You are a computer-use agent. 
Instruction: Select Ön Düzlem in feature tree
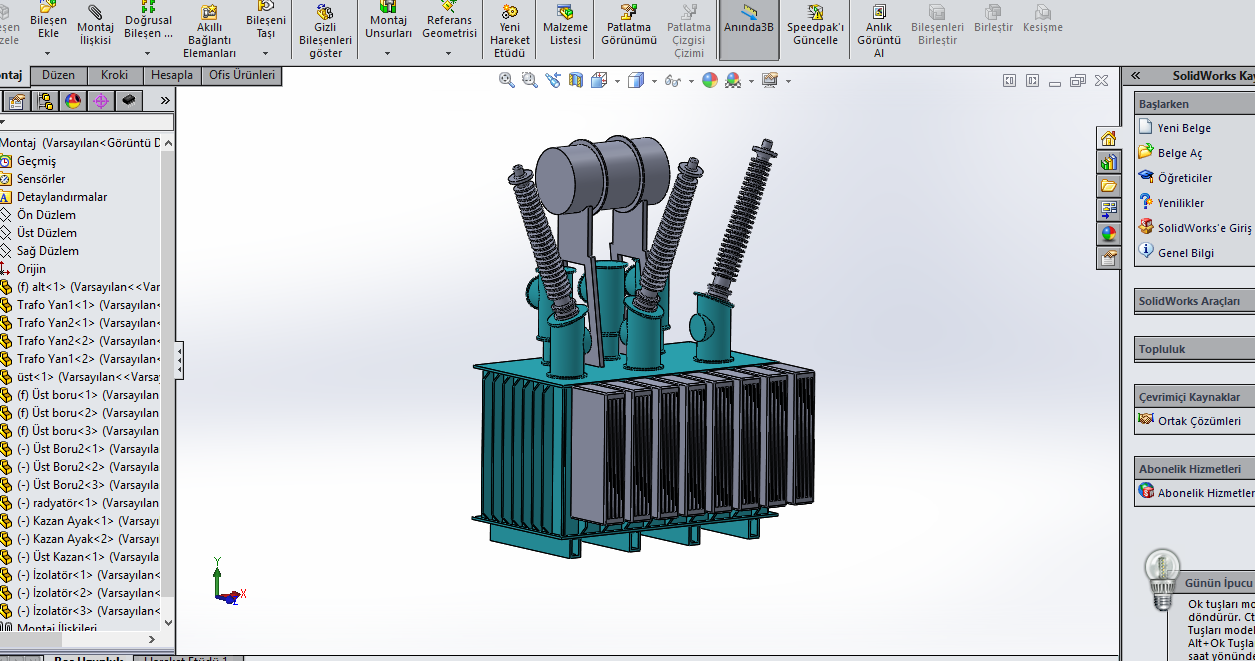point(46,215)
